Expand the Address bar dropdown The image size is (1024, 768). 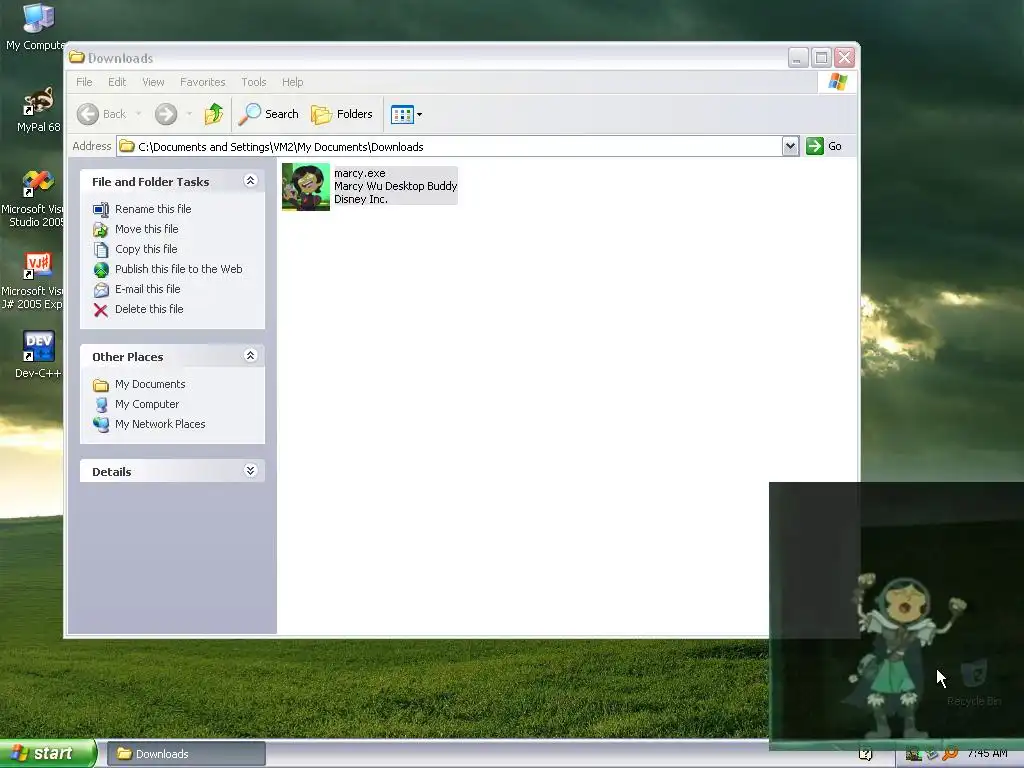(790, 146)
